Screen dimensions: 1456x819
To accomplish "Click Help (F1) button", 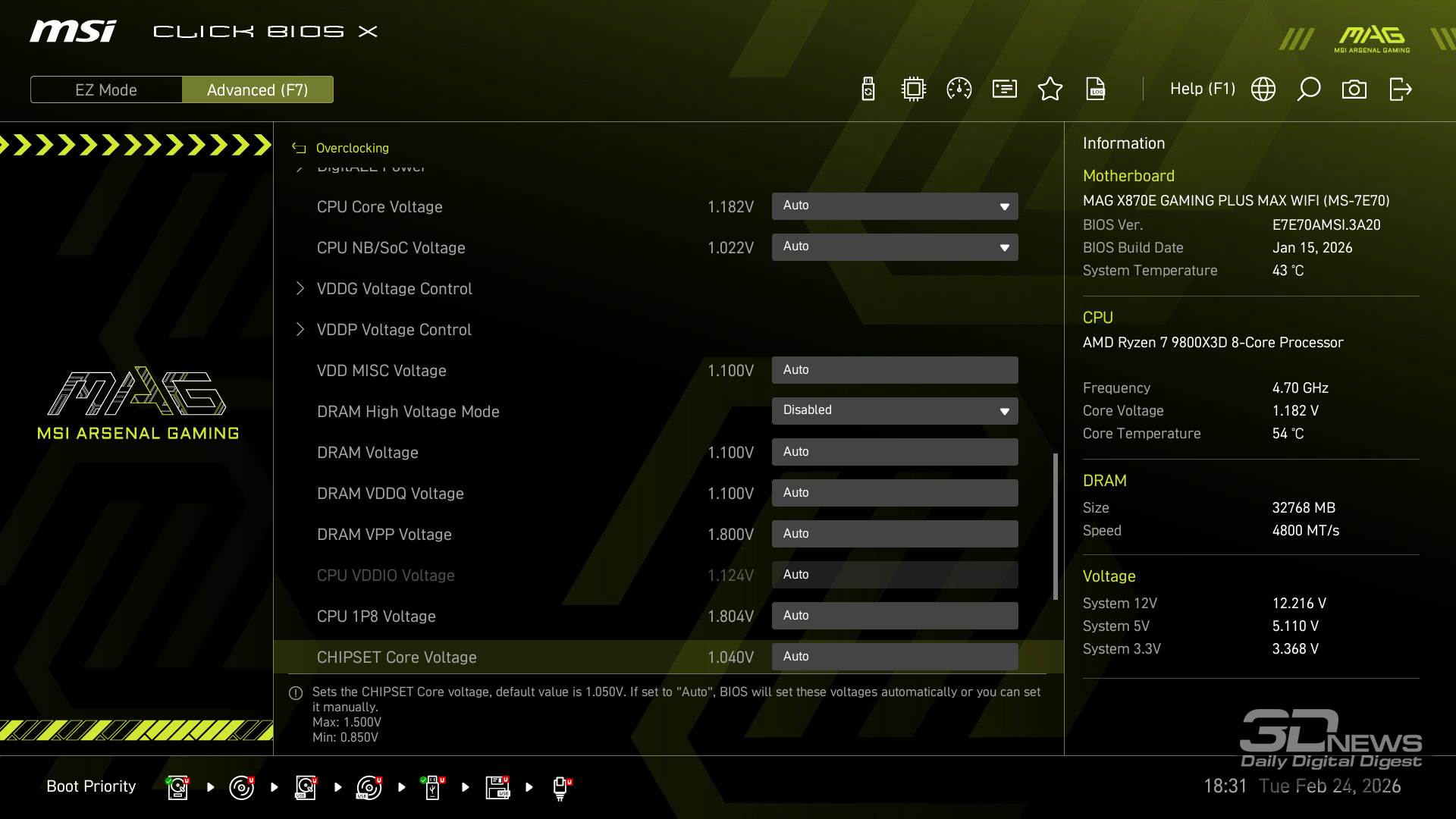I will point(1202,89).
